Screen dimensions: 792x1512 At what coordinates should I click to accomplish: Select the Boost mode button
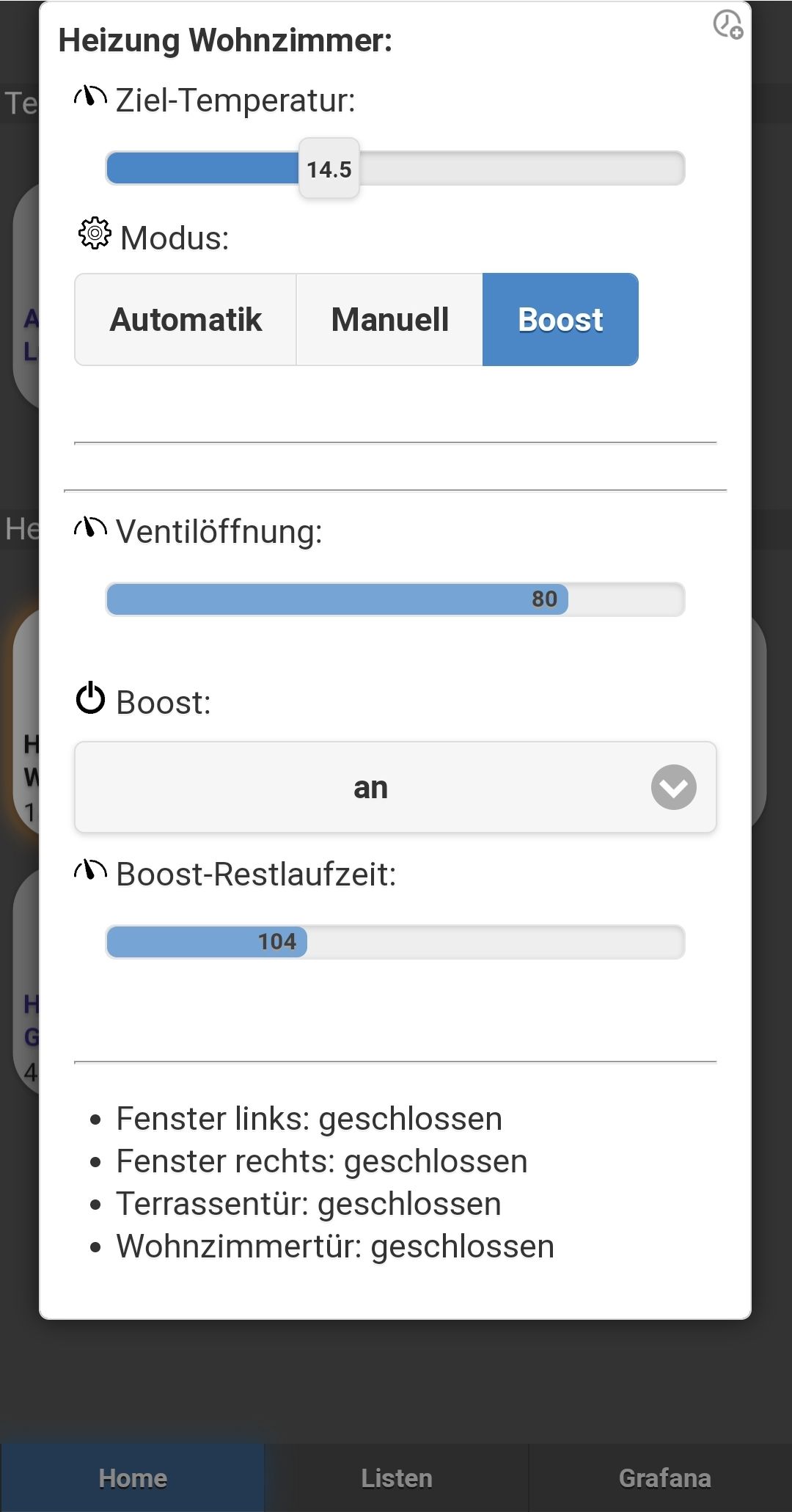pyautogui.click(x=560, y=320)
